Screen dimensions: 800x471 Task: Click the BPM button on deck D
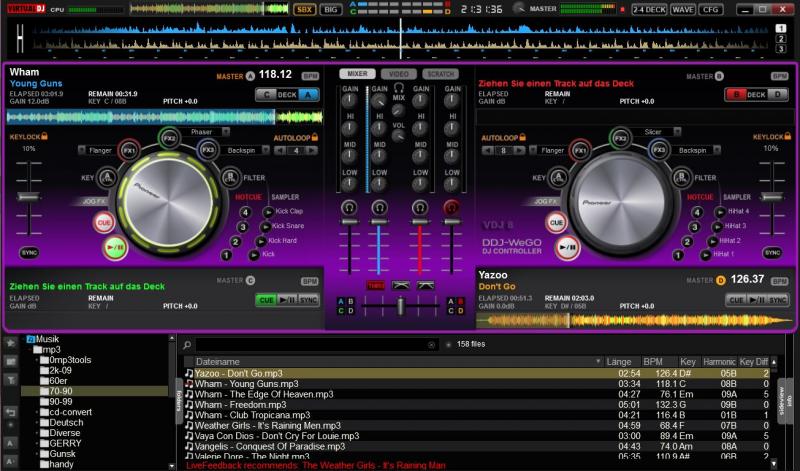[x=780, y=281]
